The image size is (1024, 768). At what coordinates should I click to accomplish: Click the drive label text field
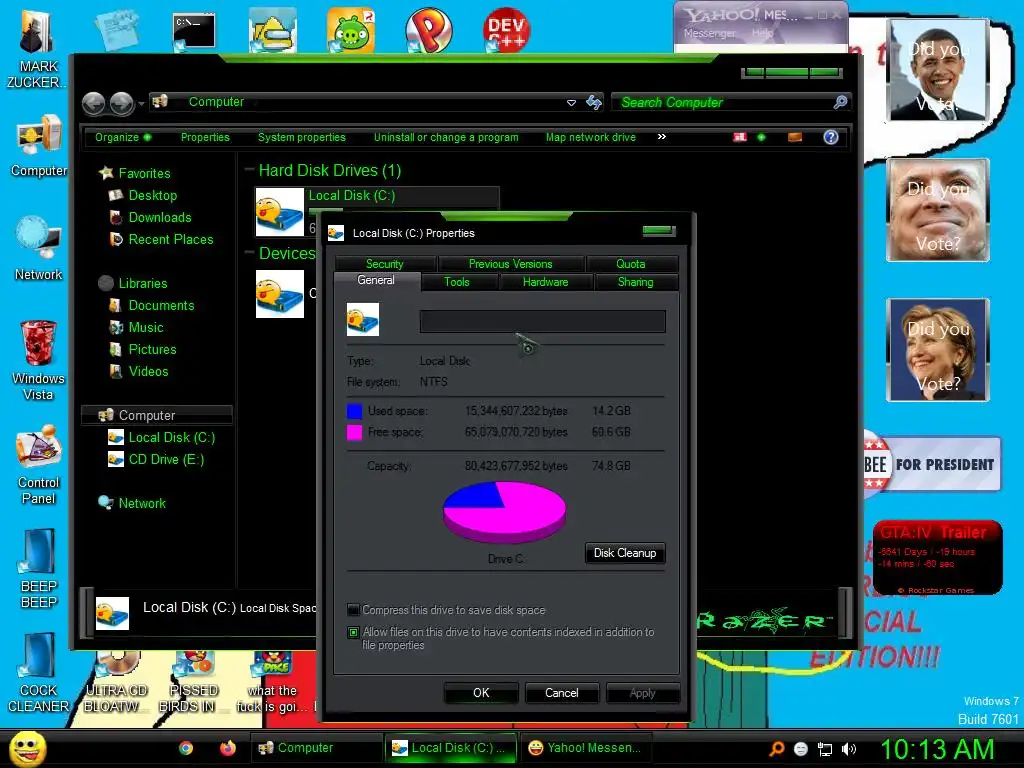pos(543,321)
